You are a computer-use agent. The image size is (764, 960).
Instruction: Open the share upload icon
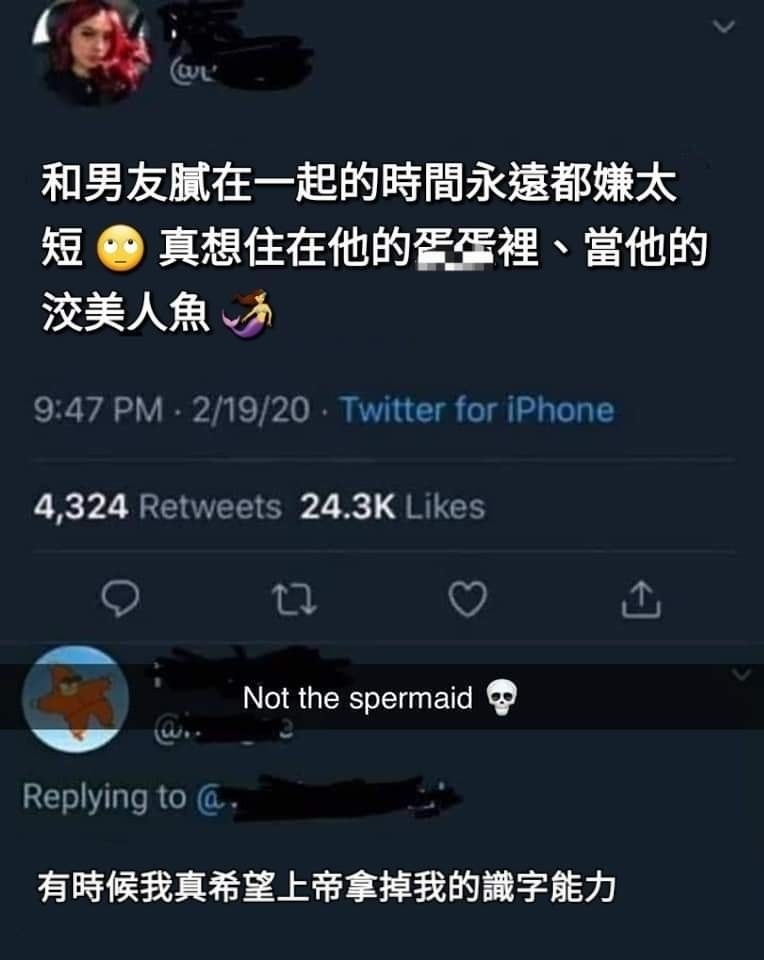(x=641, y=599)
